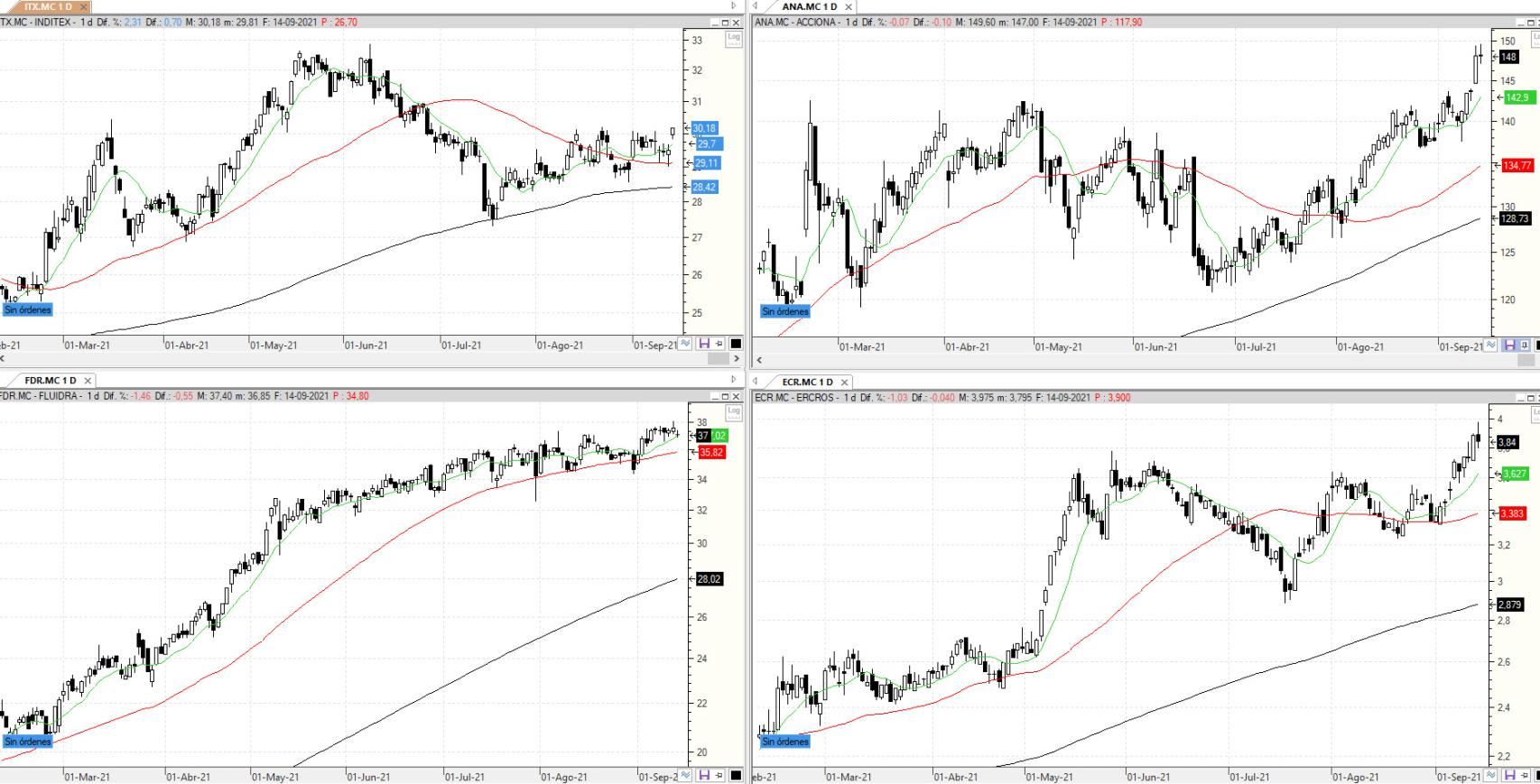This screenshot has width=1540, height=784.
Task: Toggle Log scale on FLUIDRA chart
Action: click(x=734, y=411)
